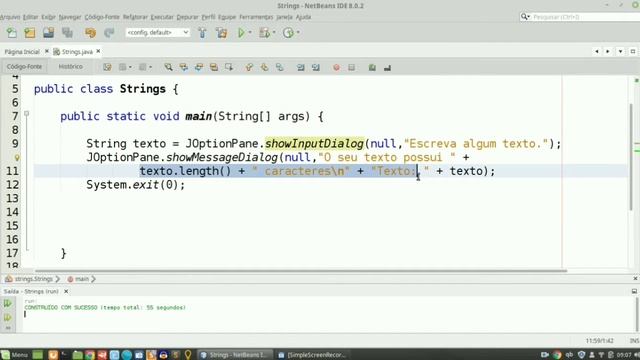The image size is (640, 360).
Task: Expand the Run project dropdown arrow
Action: coord(250,32)
